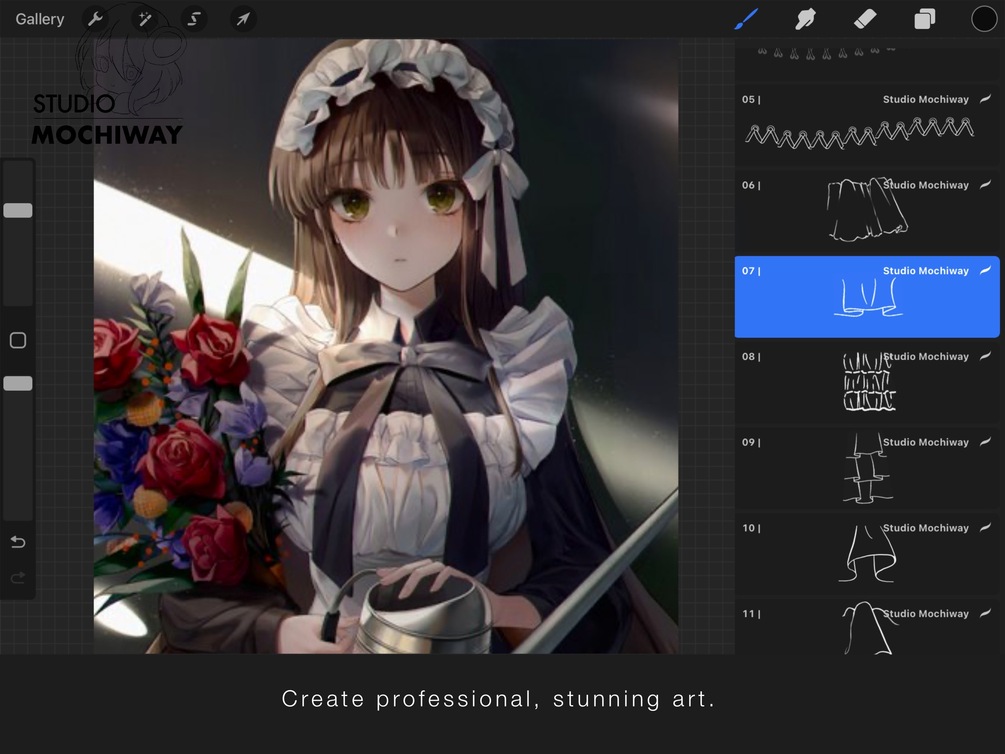Tap the stroke icon on brush 09
The image size is (1005, 754).
tap(986, 442)
